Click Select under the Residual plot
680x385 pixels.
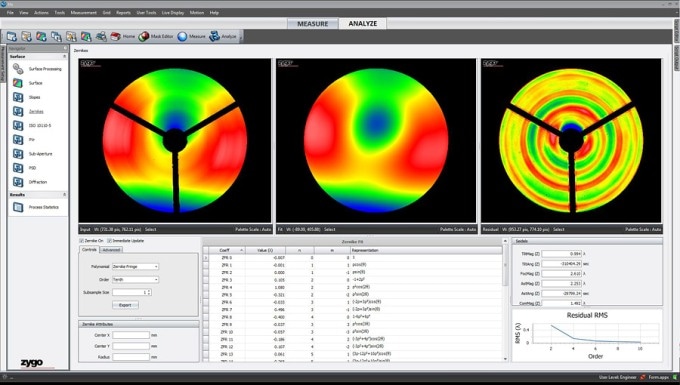tap(559, 229)
